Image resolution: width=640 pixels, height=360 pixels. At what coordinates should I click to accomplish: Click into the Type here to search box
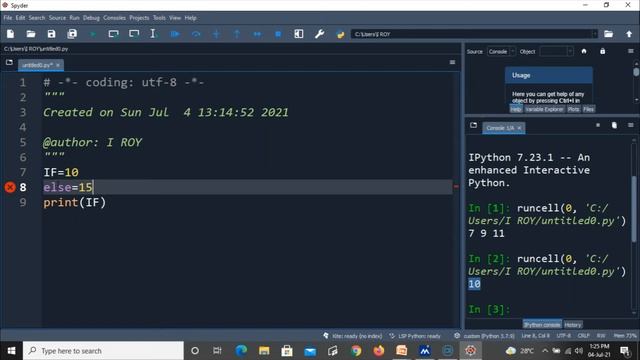click(x=103, y=351)
